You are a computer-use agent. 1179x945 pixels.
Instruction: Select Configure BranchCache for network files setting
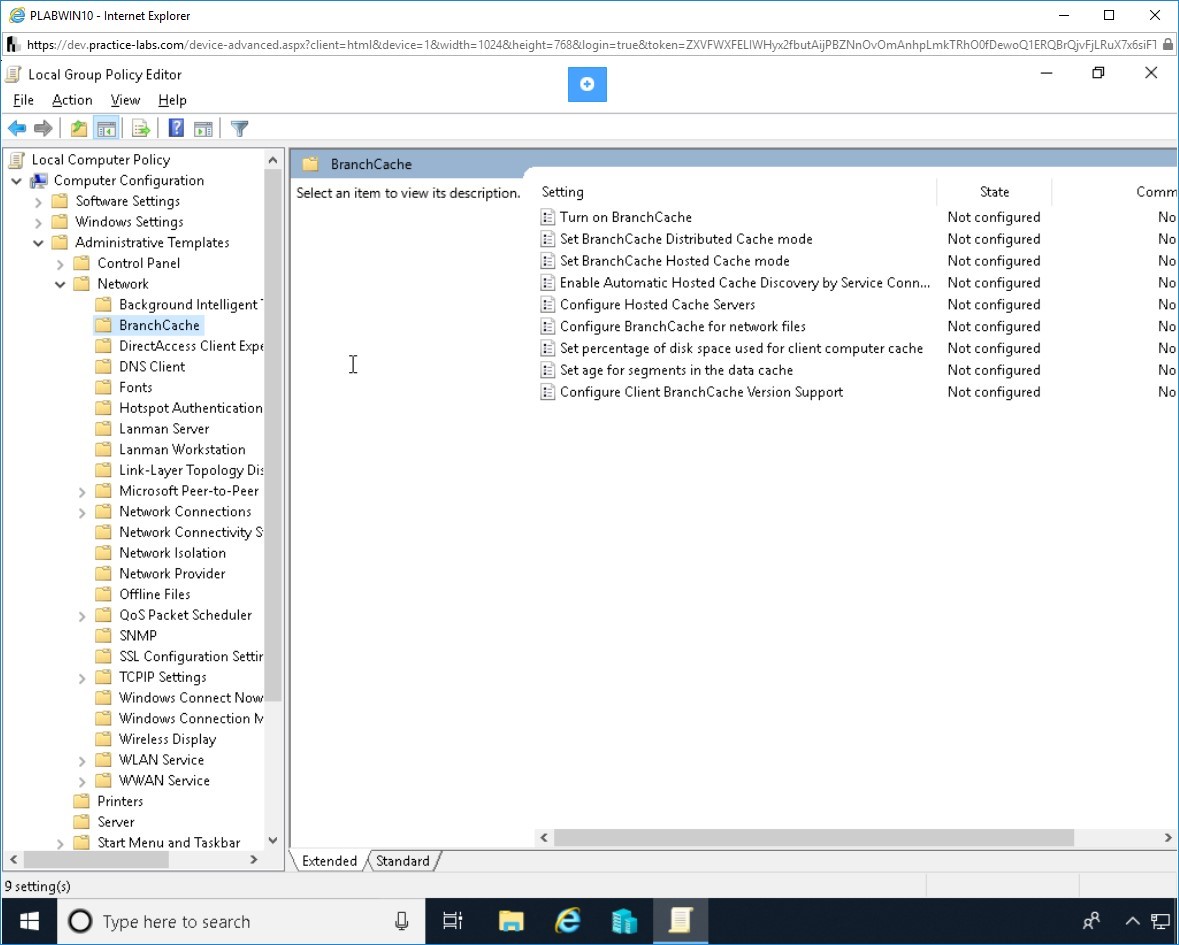tap(683, 326)
